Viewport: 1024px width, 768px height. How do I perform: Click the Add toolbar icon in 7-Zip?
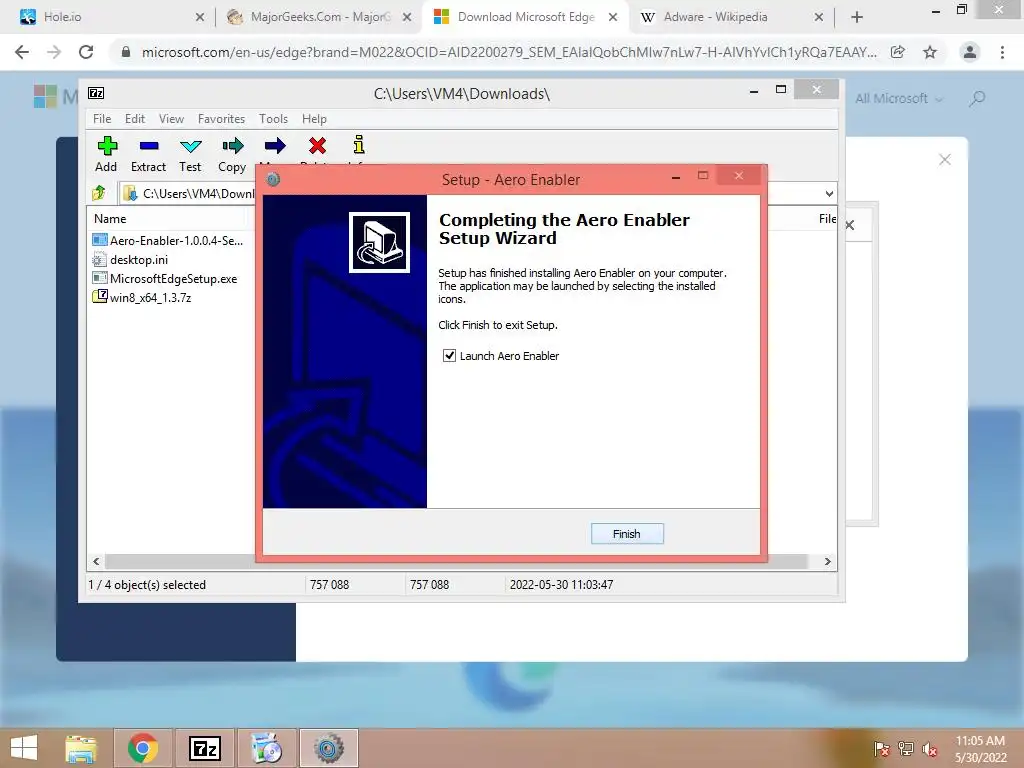click(107, 146)
